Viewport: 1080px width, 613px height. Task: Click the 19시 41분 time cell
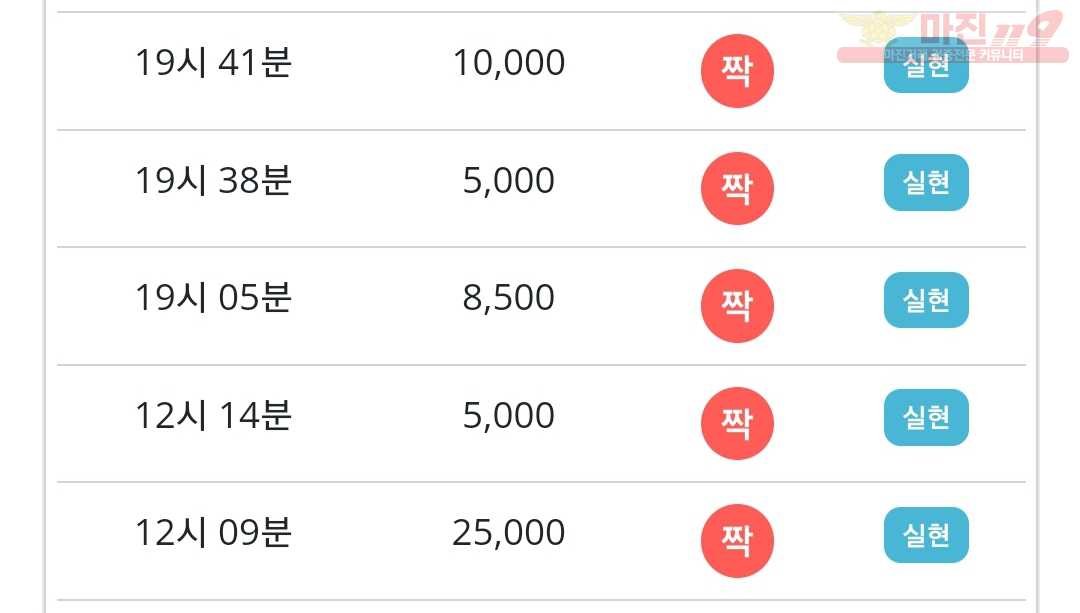click(214, 63)
